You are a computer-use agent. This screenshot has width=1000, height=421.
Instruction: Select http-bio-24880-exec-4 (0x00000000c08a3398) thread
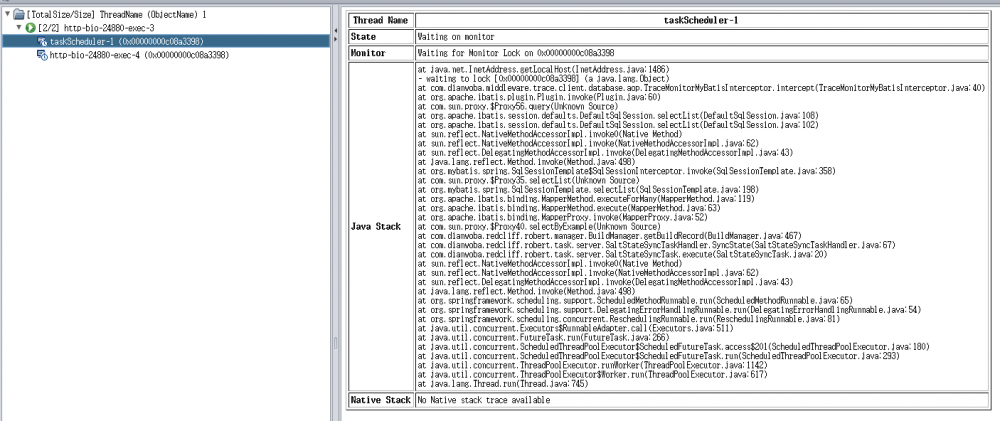click(x=139, y=55)
